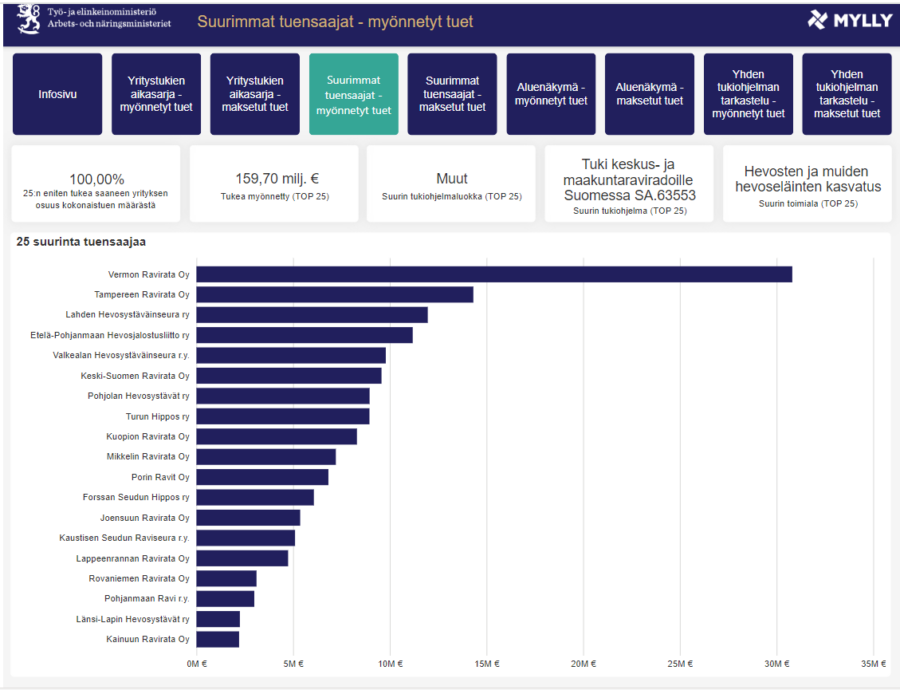
Task: Click the Hevosten ja muiden hevoseläinten kasvatus card
Action: pos(808,184)
